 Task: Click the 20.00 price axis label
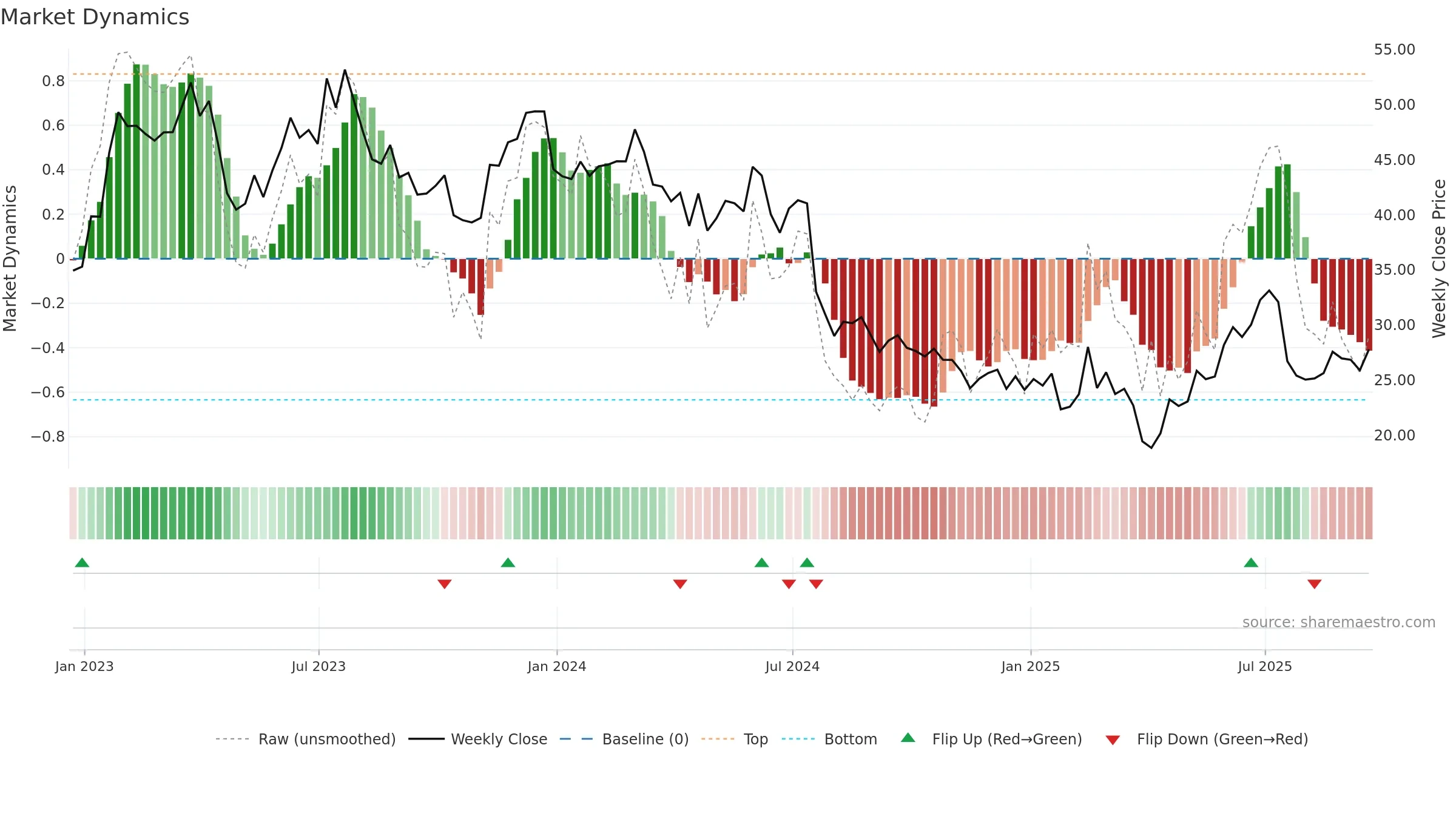pyautogui.click(x=1395, y=436)
